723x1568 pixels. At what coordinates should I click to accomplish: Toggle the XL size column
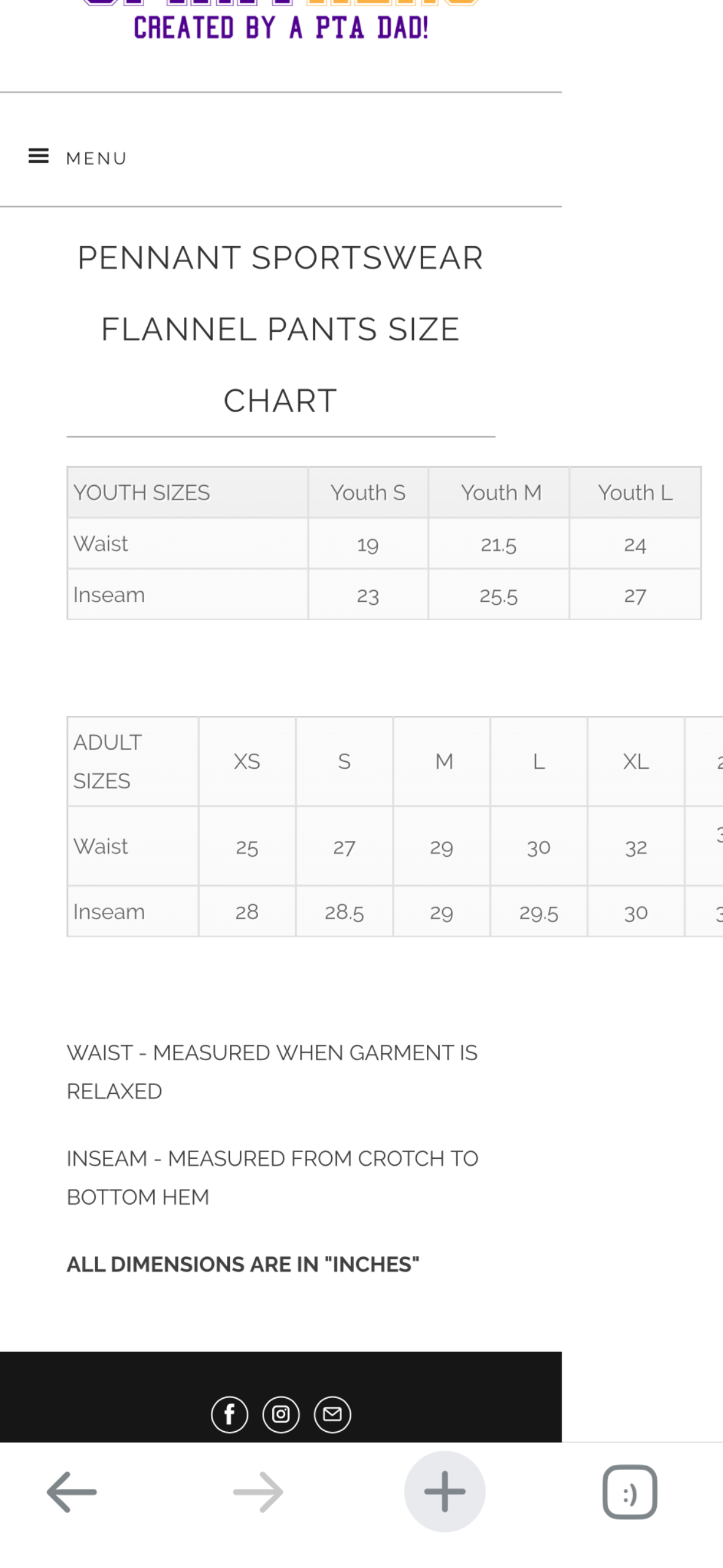click(636, 761)
